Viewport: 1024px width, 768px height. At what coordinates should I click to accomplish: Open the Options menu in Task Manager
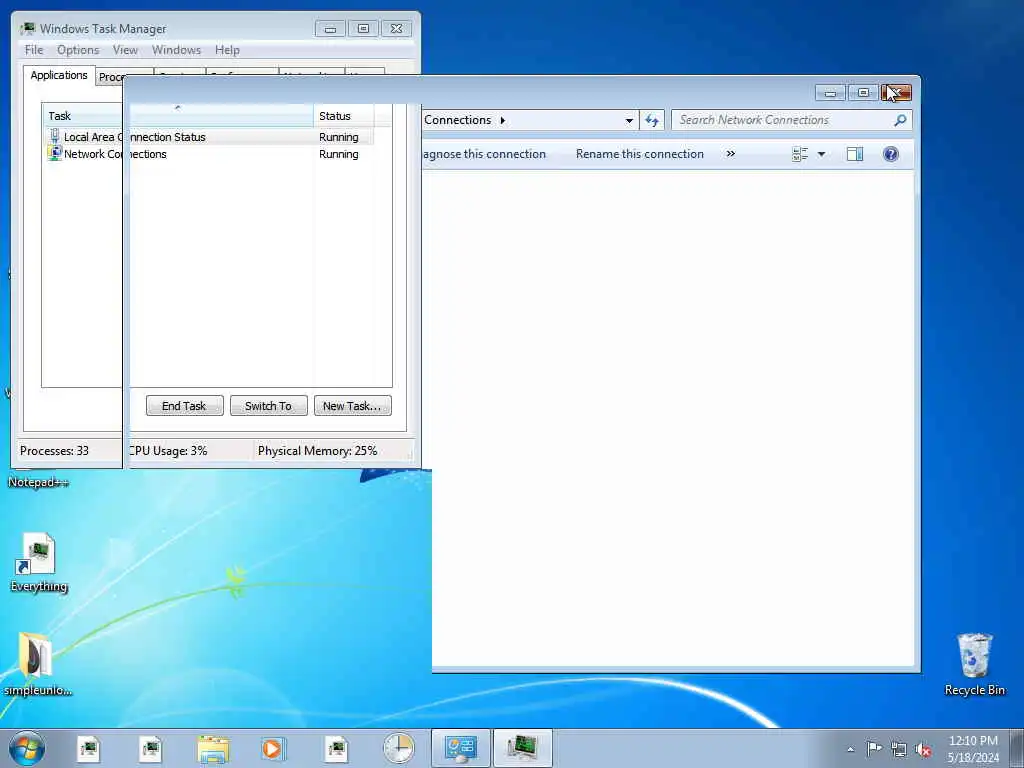78,50
